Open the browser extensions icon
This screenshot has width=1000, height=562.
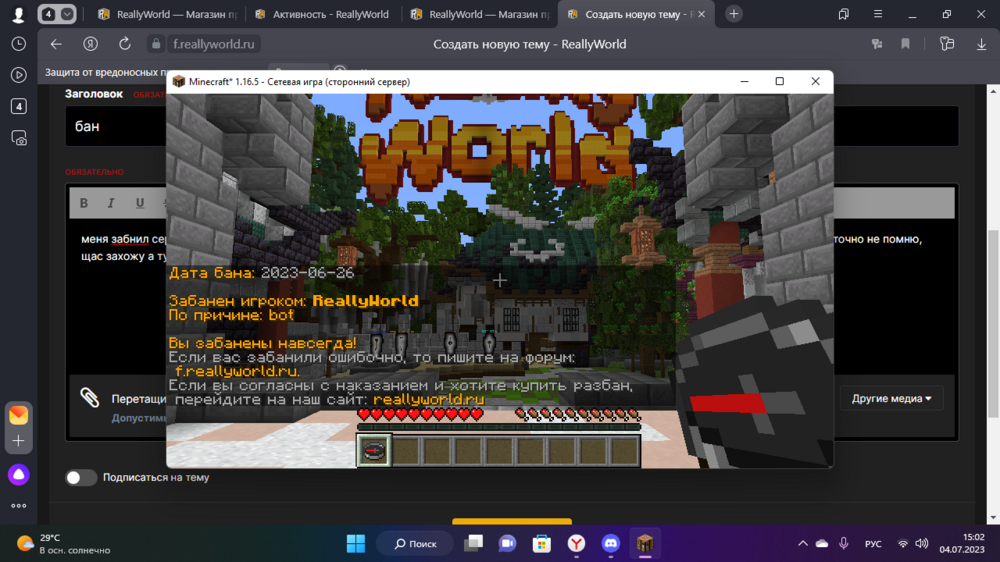pos(947,44)
